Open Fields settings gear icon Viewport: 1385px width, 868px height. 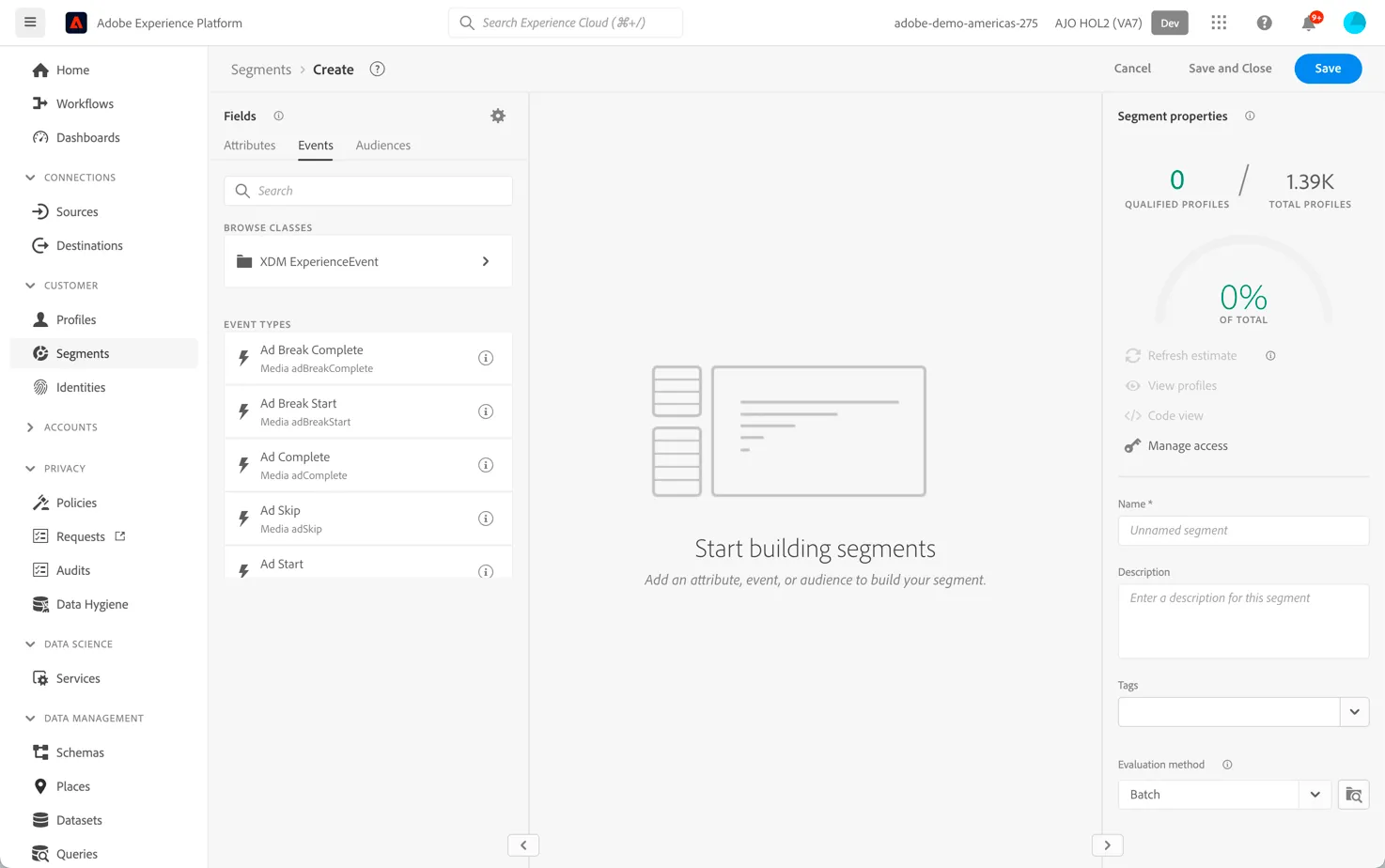[498, 116]
